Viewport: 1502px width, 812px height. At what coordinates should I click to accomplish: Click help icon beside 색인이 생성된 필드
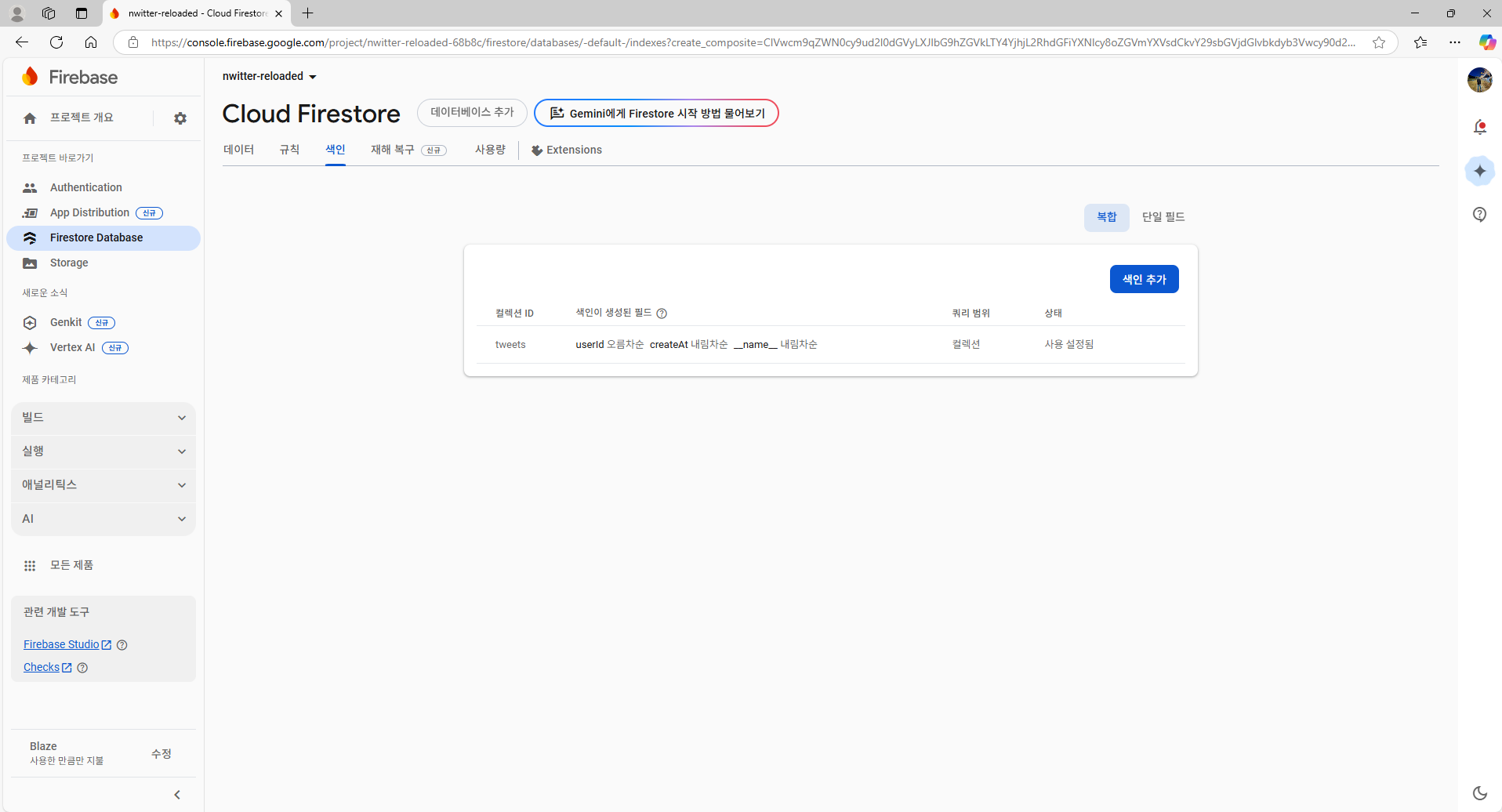(662, 314)
